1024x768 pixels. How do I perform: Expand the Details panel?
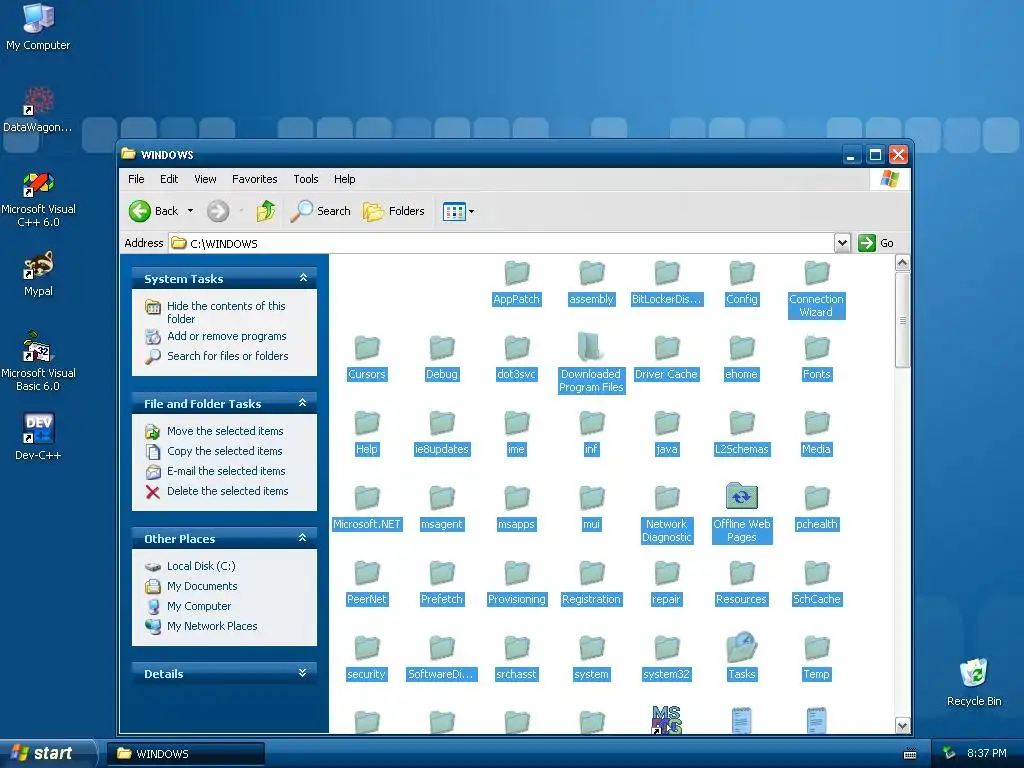(302, 672)
